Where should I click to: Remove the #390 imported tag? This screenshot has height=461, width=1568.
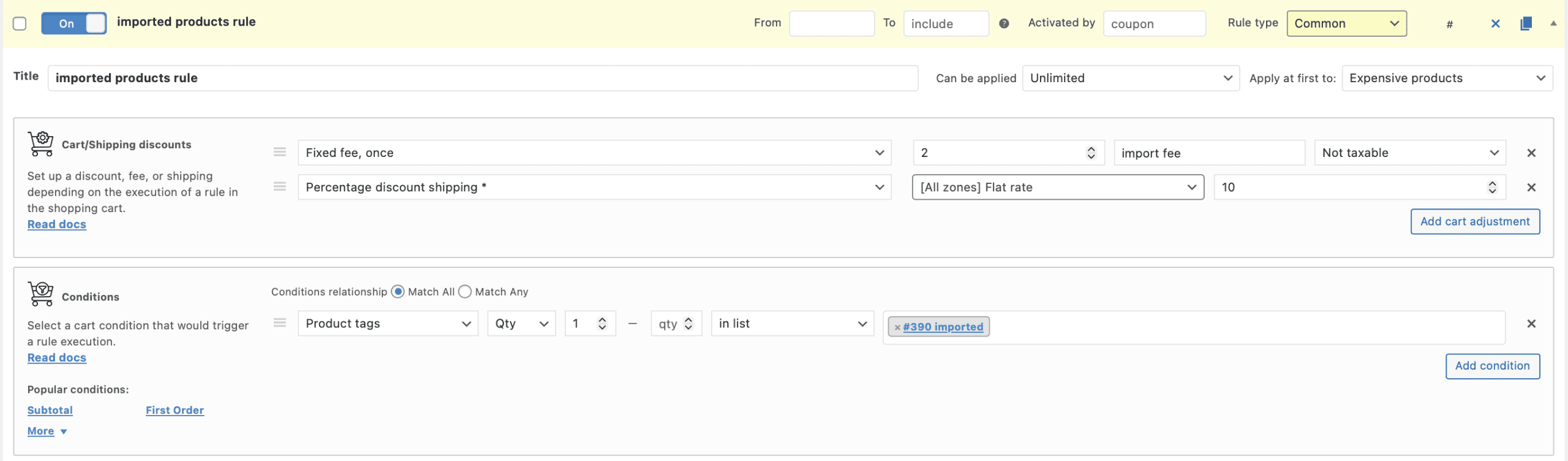point(897,327)
